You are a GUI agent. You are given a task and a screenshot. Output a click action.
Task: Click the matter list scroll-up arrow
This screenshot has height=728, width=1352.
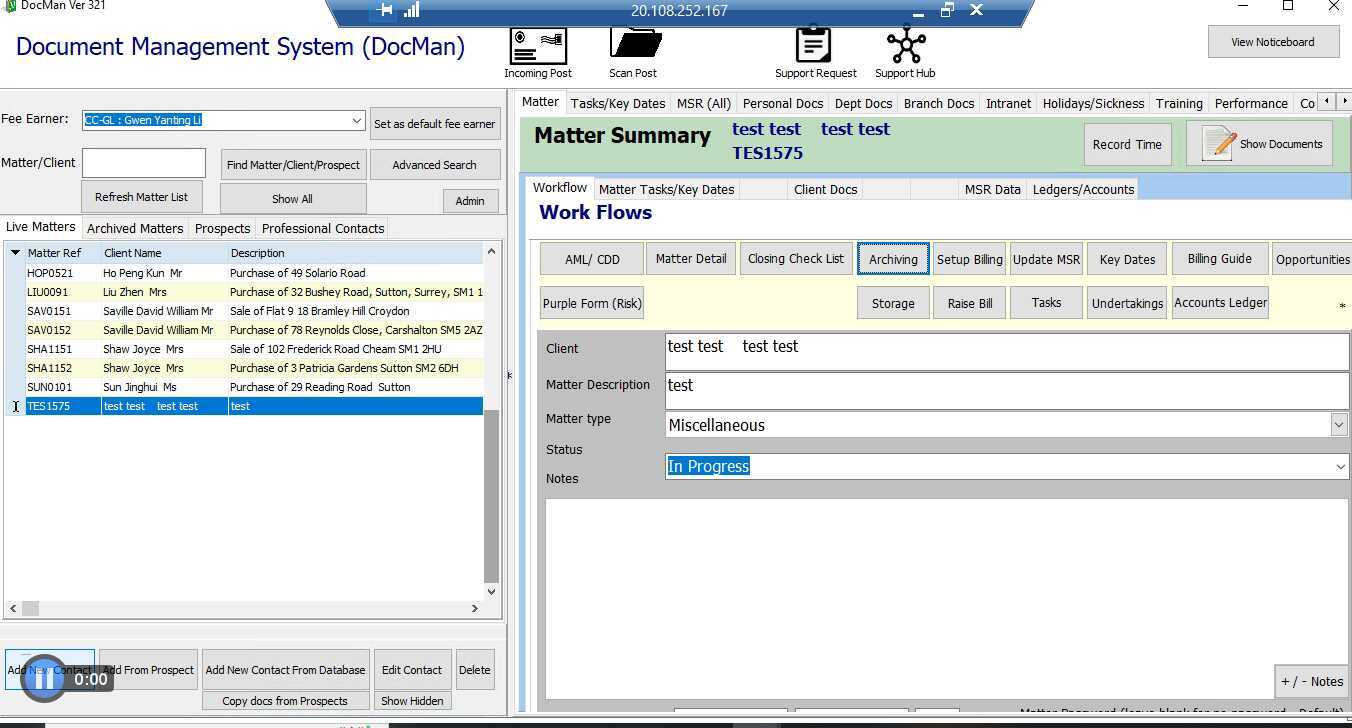(491, 251)
